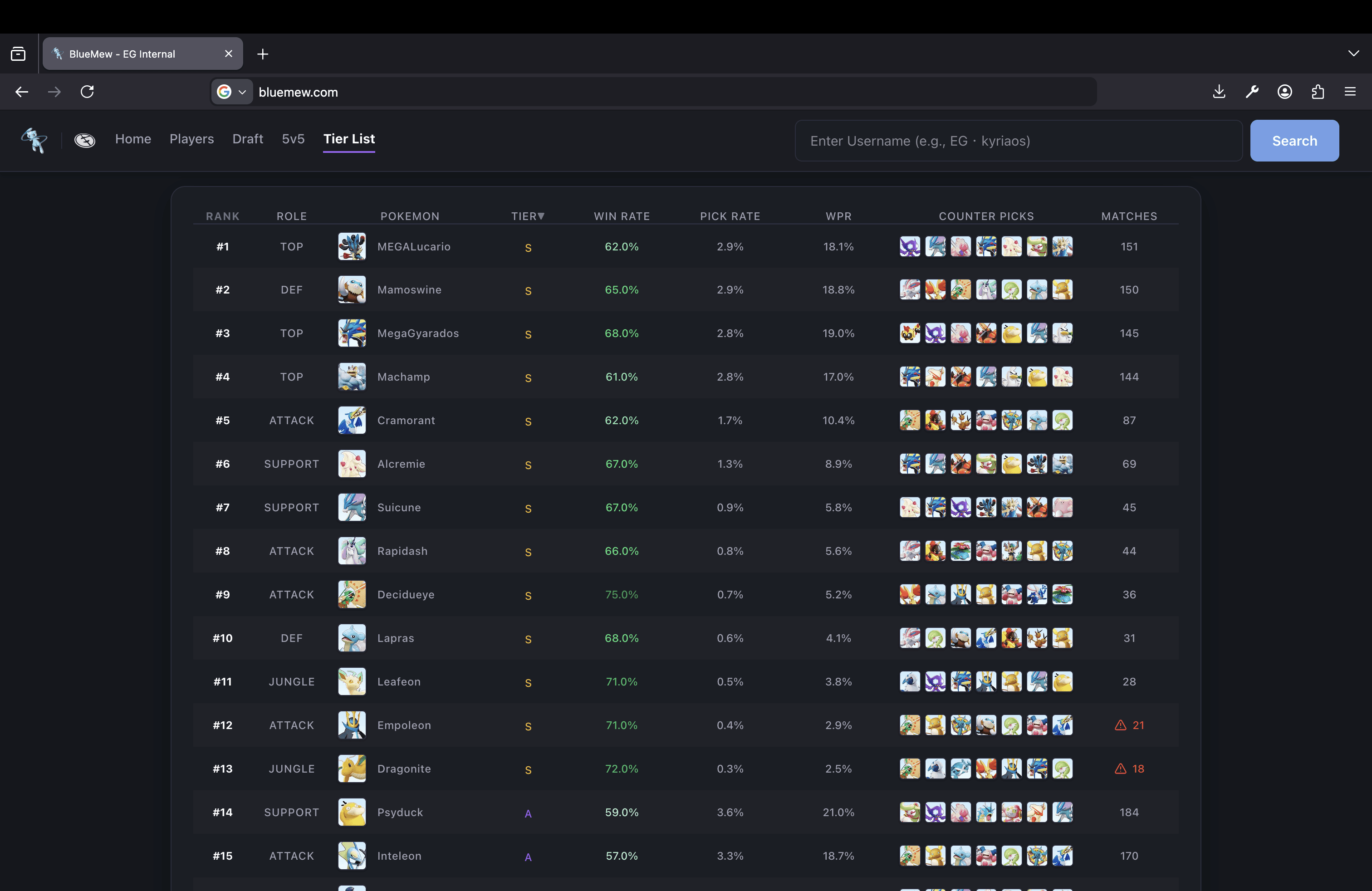Open the browser extensions puzzle icon
The width and height of the screenshot is (1372, 891).
point(1317,92)
